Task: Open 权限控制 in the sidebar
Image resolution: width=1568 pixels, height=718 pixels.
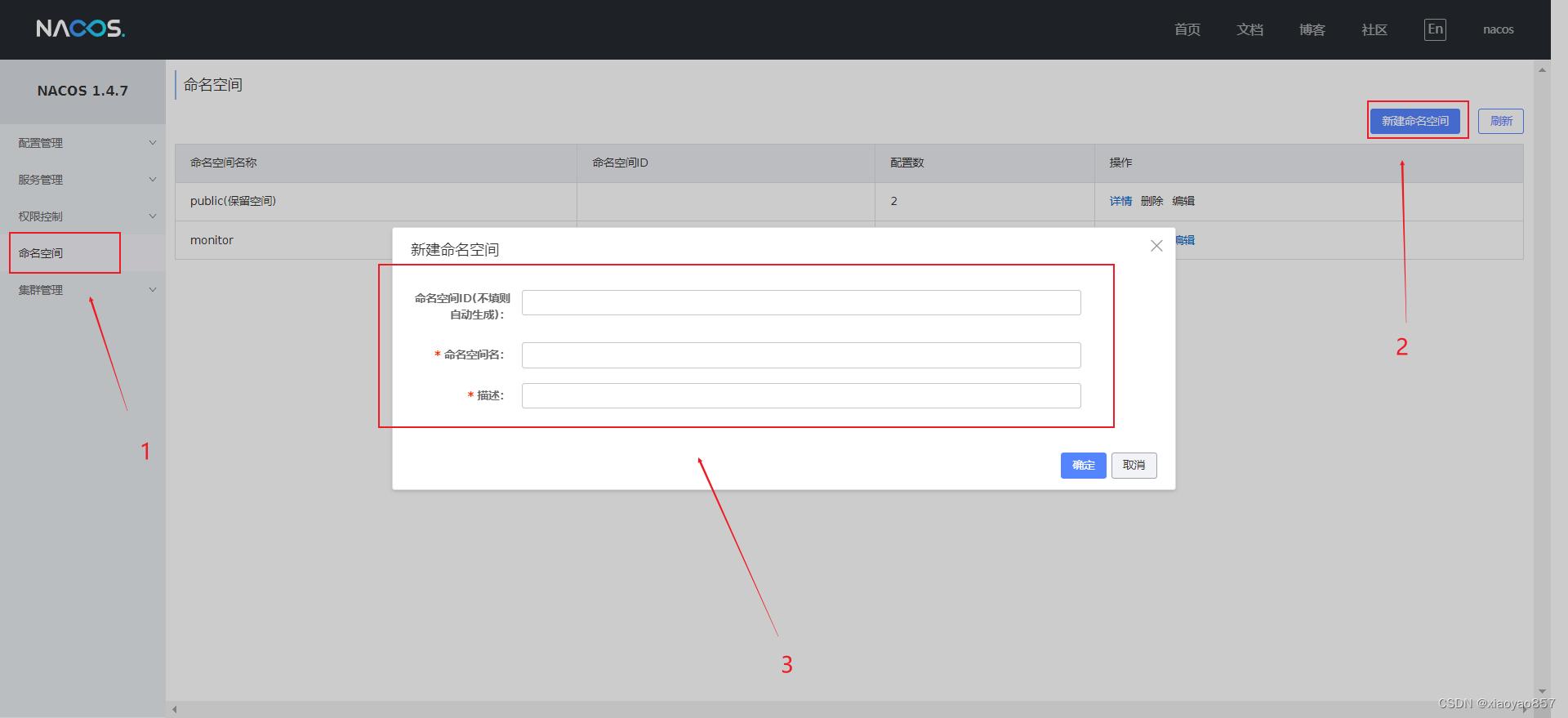Action: click(41, 216)
